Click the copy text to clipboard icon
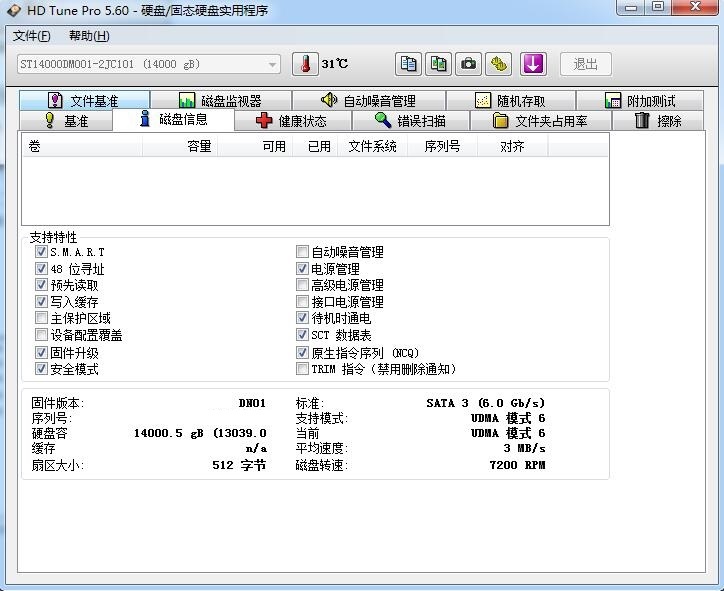 point(409,64)
